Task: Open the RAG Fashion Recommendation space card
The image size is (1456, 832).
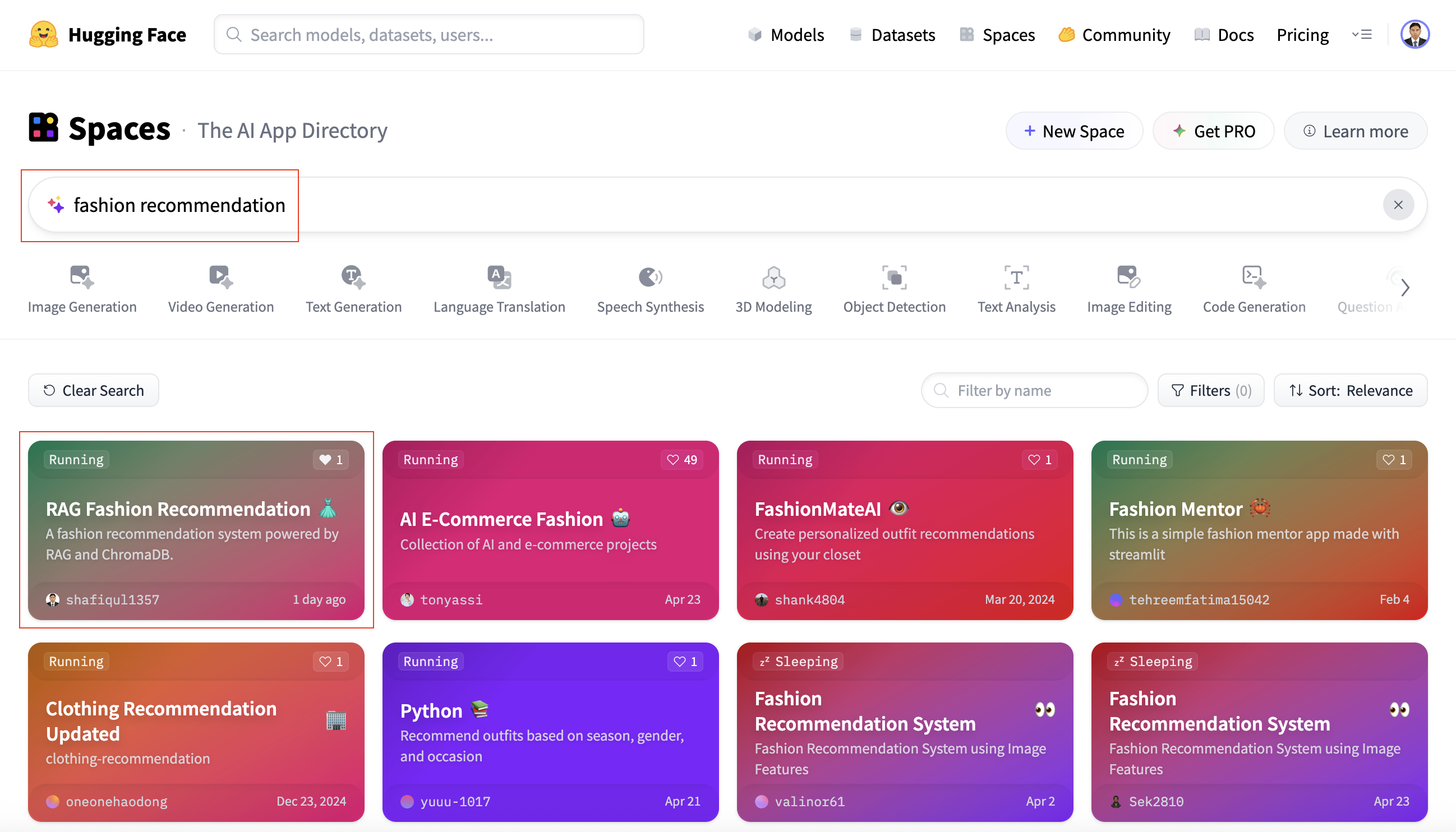Action: point(196,530)
